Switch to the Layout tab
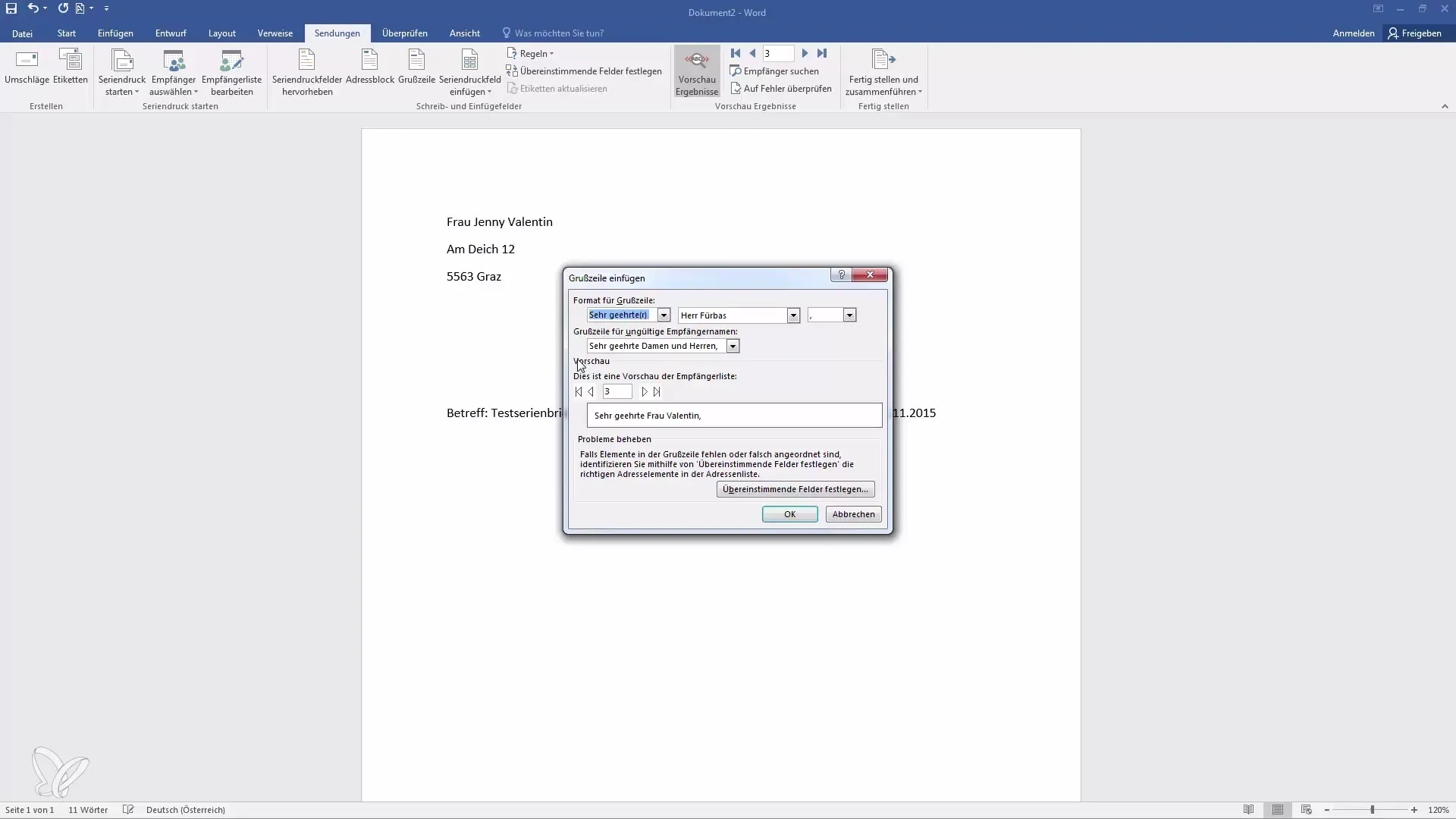The height and width of the screenshot is (819, 1456). [222, 33]
